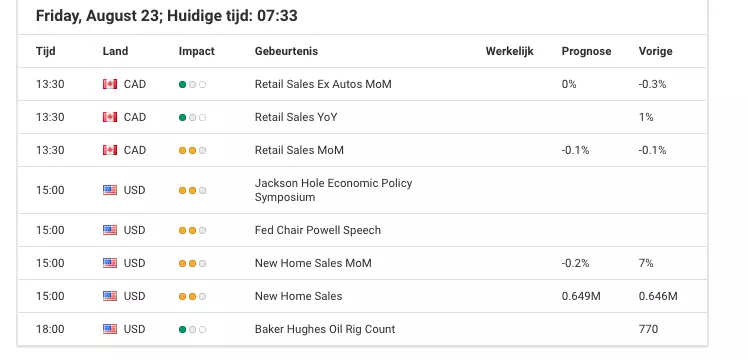Click the Gebeurtenis column header
Image resolution: width=748 pixels, height=360 pixels.
(x=286, y=51)
